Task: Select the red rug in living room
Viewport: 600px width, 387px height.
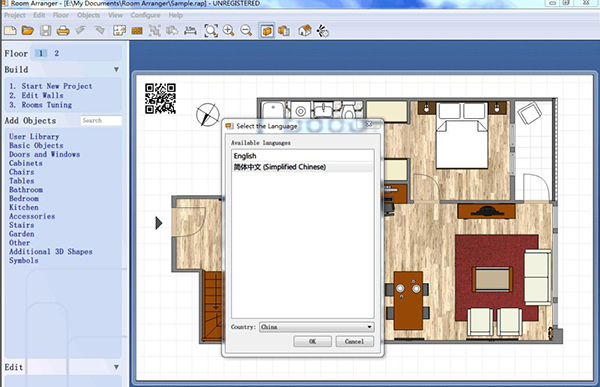Action: click(497, 279)
